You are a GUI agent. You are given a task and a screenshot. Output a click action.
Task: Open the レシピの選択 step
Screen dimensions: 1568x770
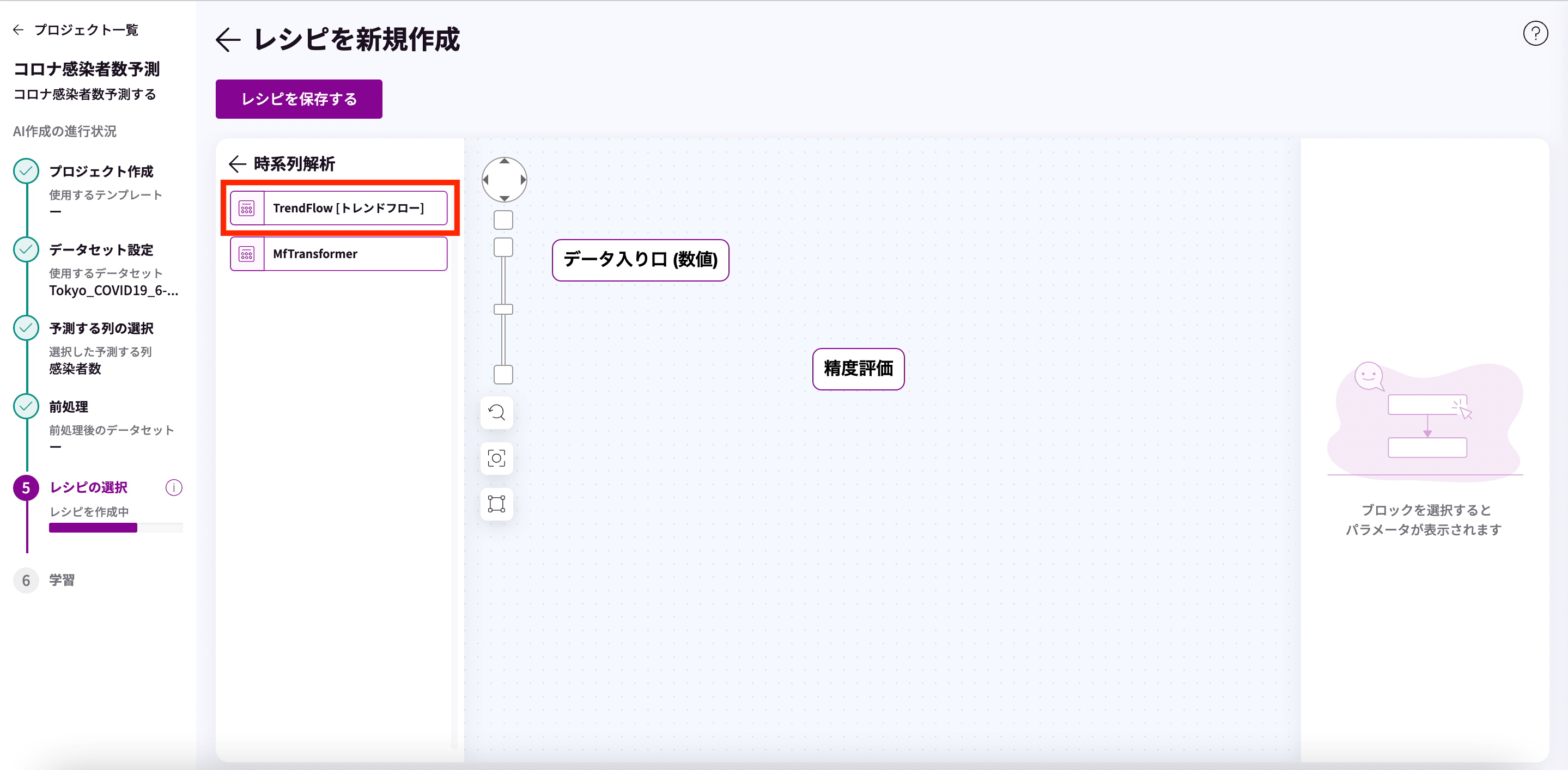coord(89,488)
